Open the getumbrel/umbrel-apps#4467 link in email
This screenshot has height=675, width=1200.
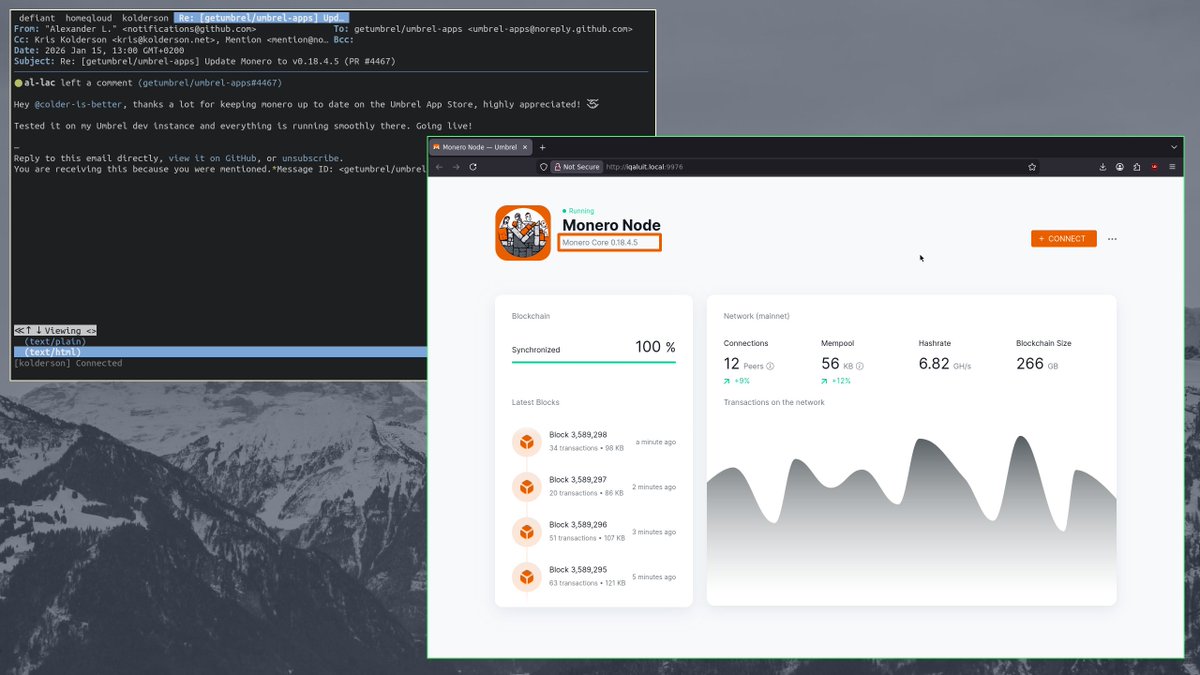tap(210, 83)
